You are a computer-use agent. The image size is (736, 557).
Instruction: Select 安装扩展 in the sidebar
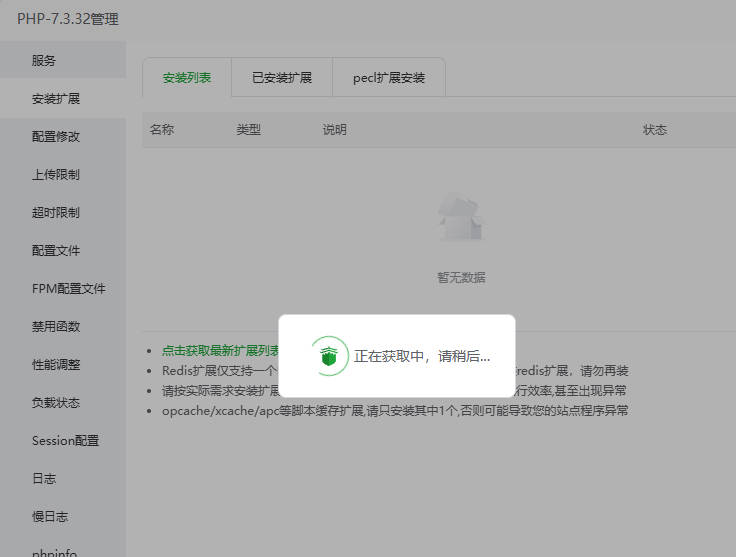point(63,99)
